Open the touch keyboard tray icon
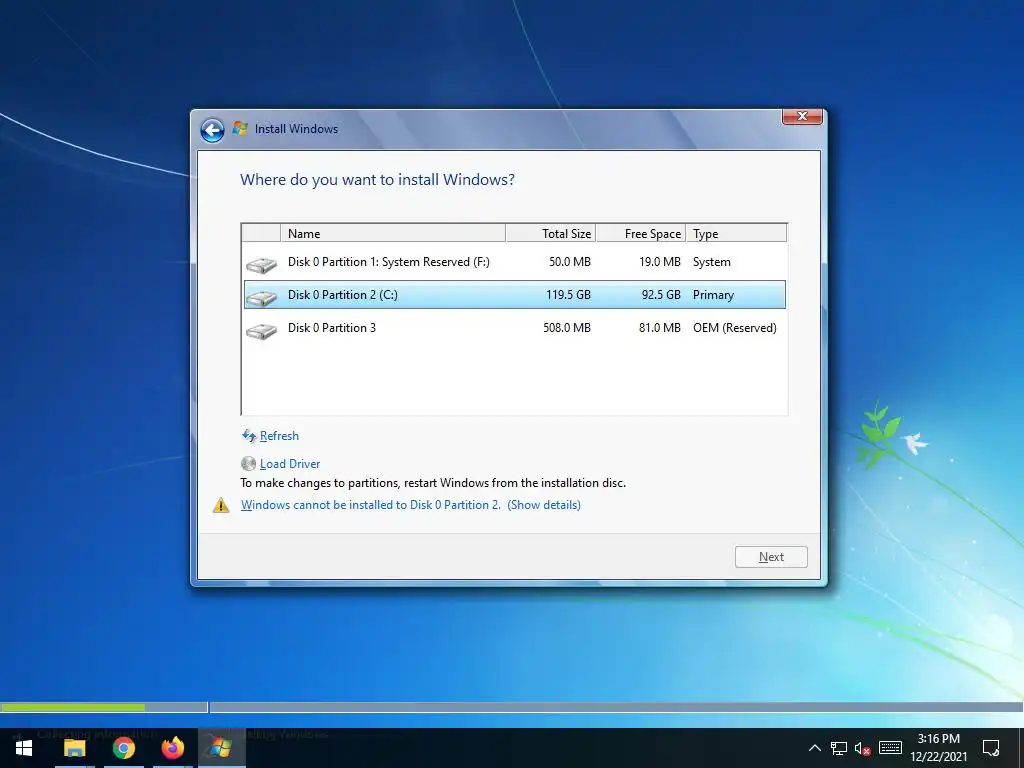The image size is (1024, 768). [890, 748]
